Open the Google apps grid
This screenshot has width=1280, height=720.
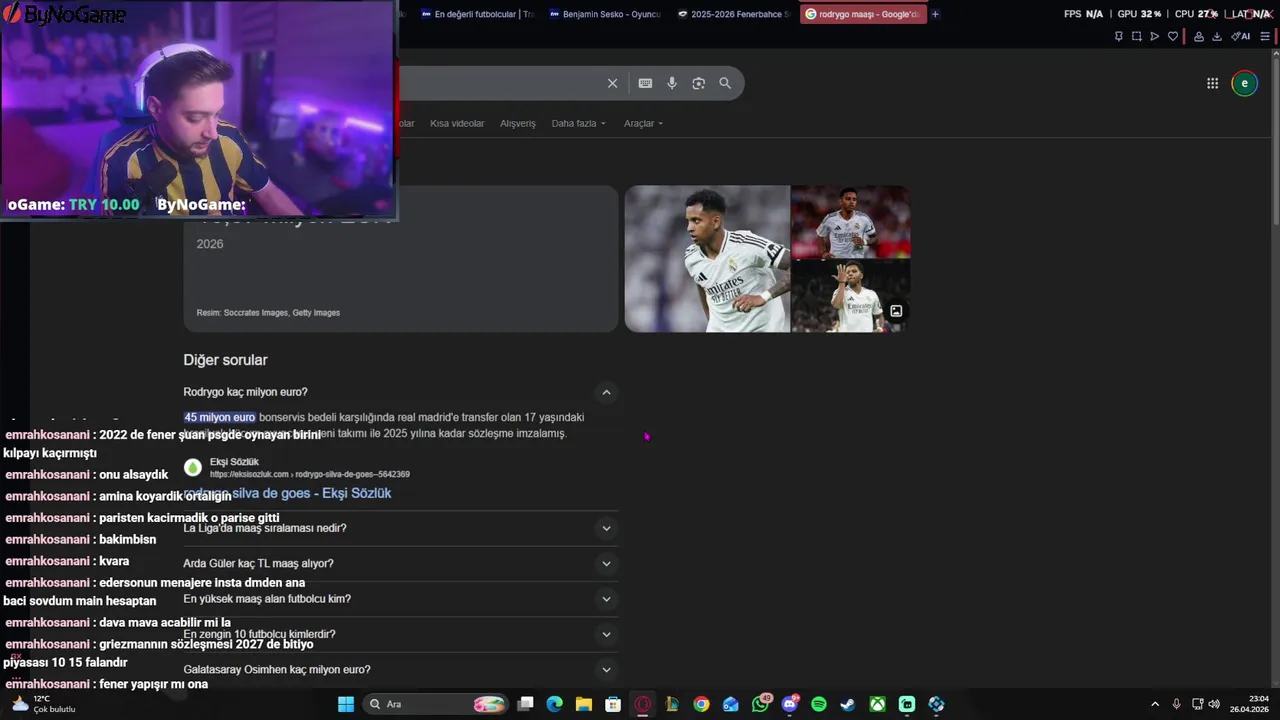(1212, 83)
